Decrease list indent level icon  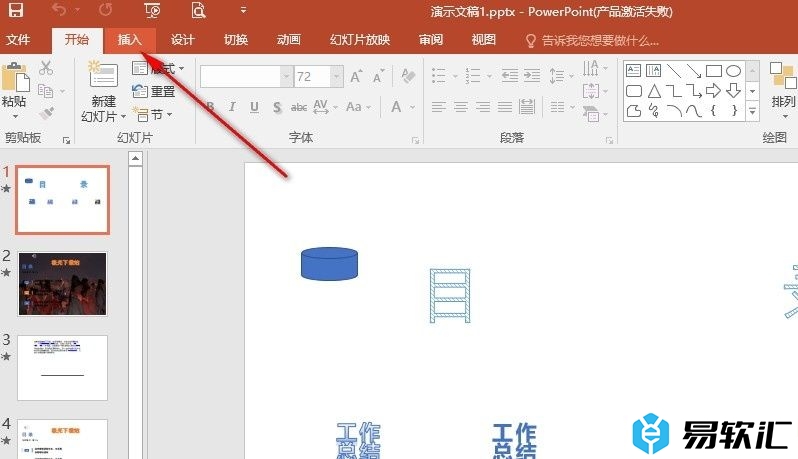tap(509, 76)
